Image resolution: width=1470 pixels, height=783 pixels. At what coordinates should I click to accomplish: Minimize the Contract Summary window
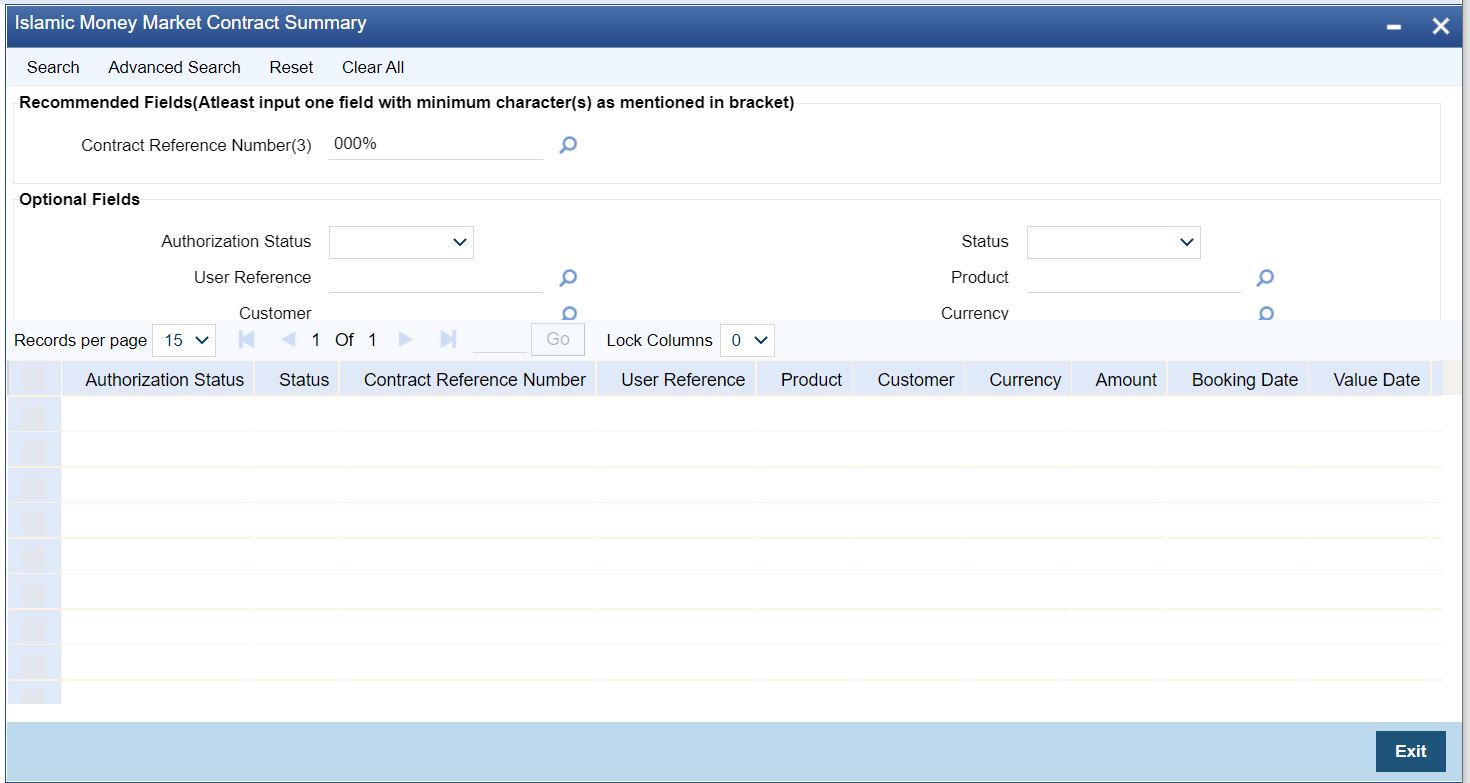[1394, 26]
